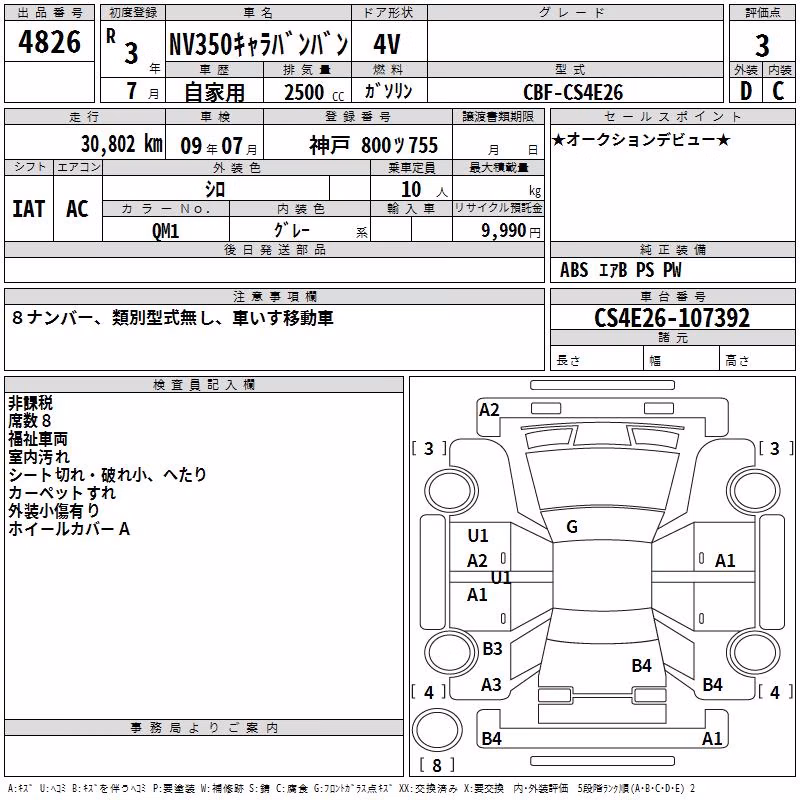Click the G windshield chip mark
Image resolution: width=800 pixels, height=800 pixels.
pos(572,527)
